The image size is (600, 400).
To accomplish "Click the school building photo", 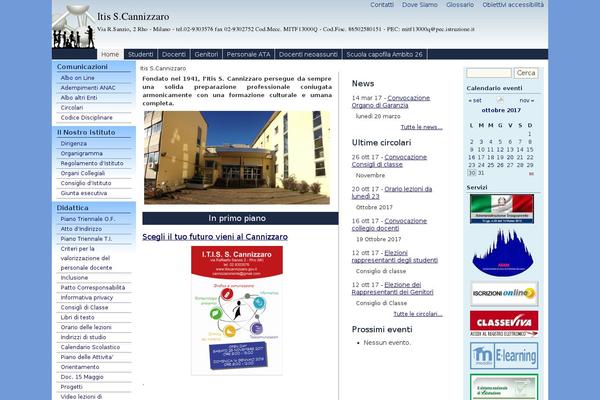I will coord(237,157).
